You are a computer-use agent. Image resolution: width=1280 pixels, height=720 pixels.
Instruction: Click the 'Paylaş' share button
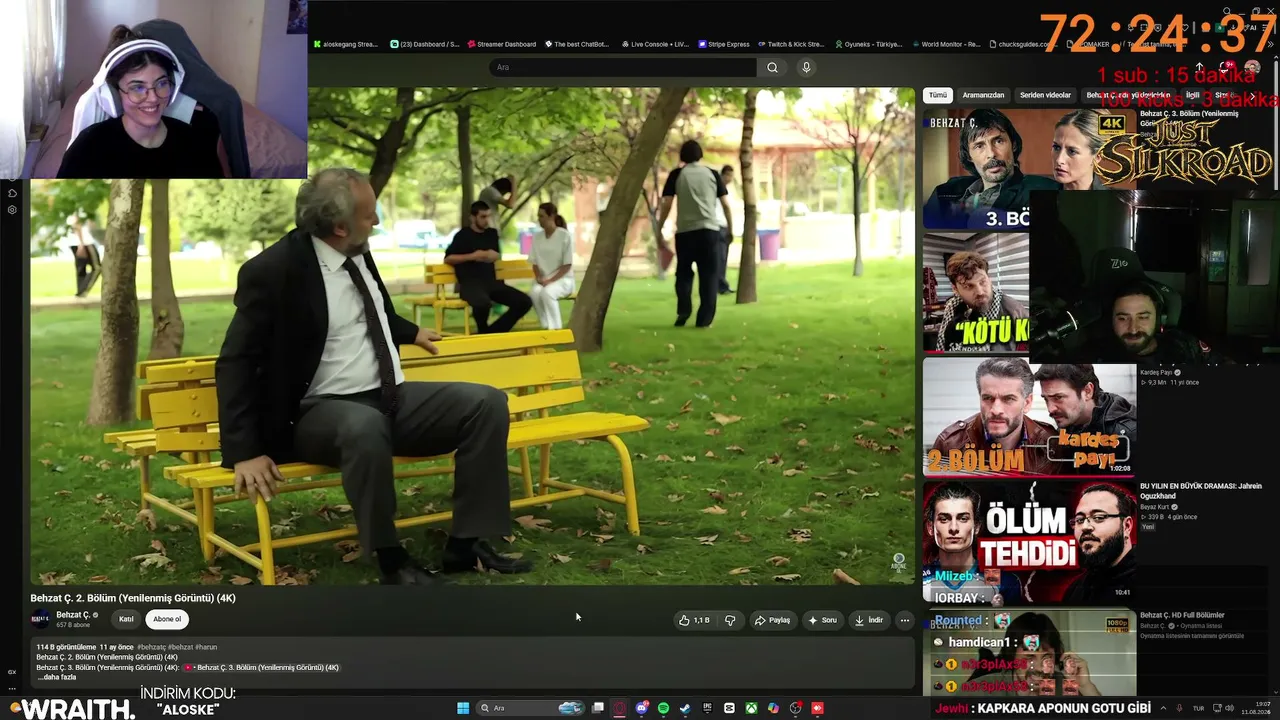[772, 620]
